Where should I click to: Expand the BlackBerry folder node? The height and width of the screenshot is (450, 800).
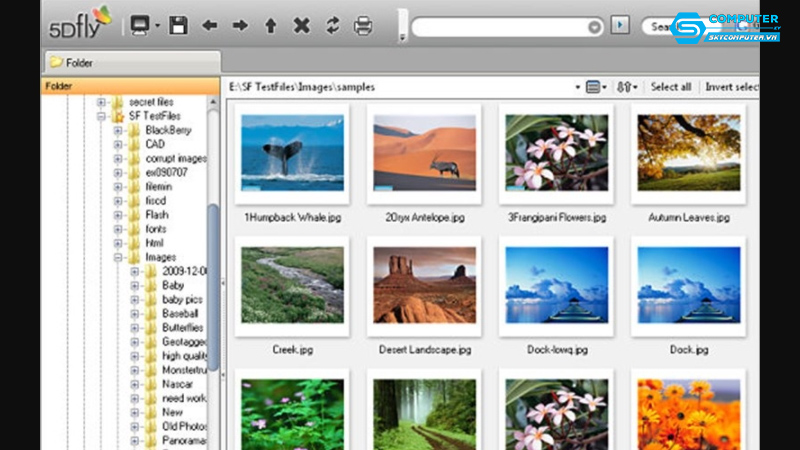tap(118, 130)
